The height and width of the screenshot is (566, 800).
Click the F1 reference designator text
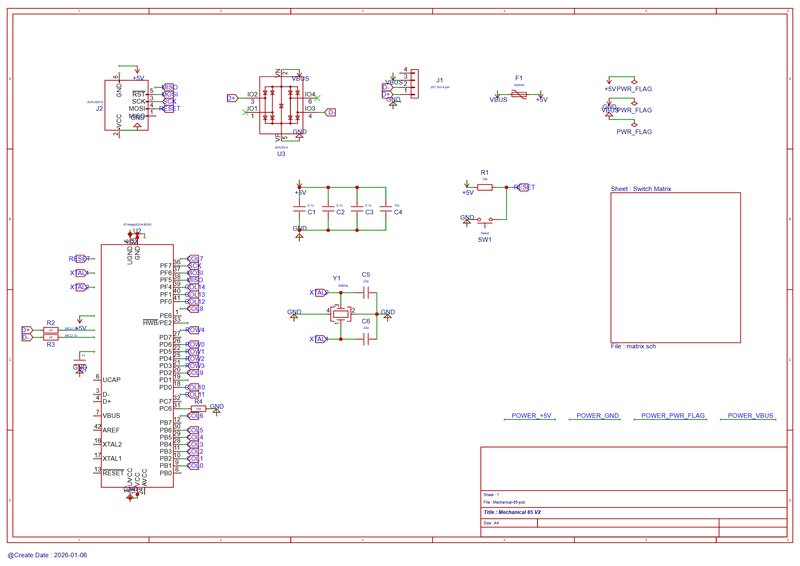519,78
